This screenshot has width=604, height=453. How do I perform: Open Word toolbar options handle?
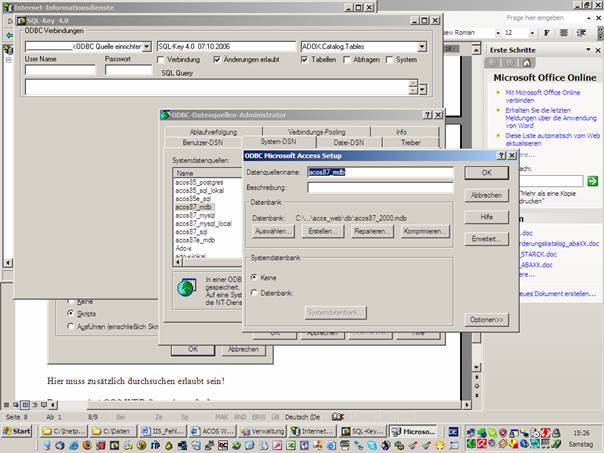click(x=600, y=33)
